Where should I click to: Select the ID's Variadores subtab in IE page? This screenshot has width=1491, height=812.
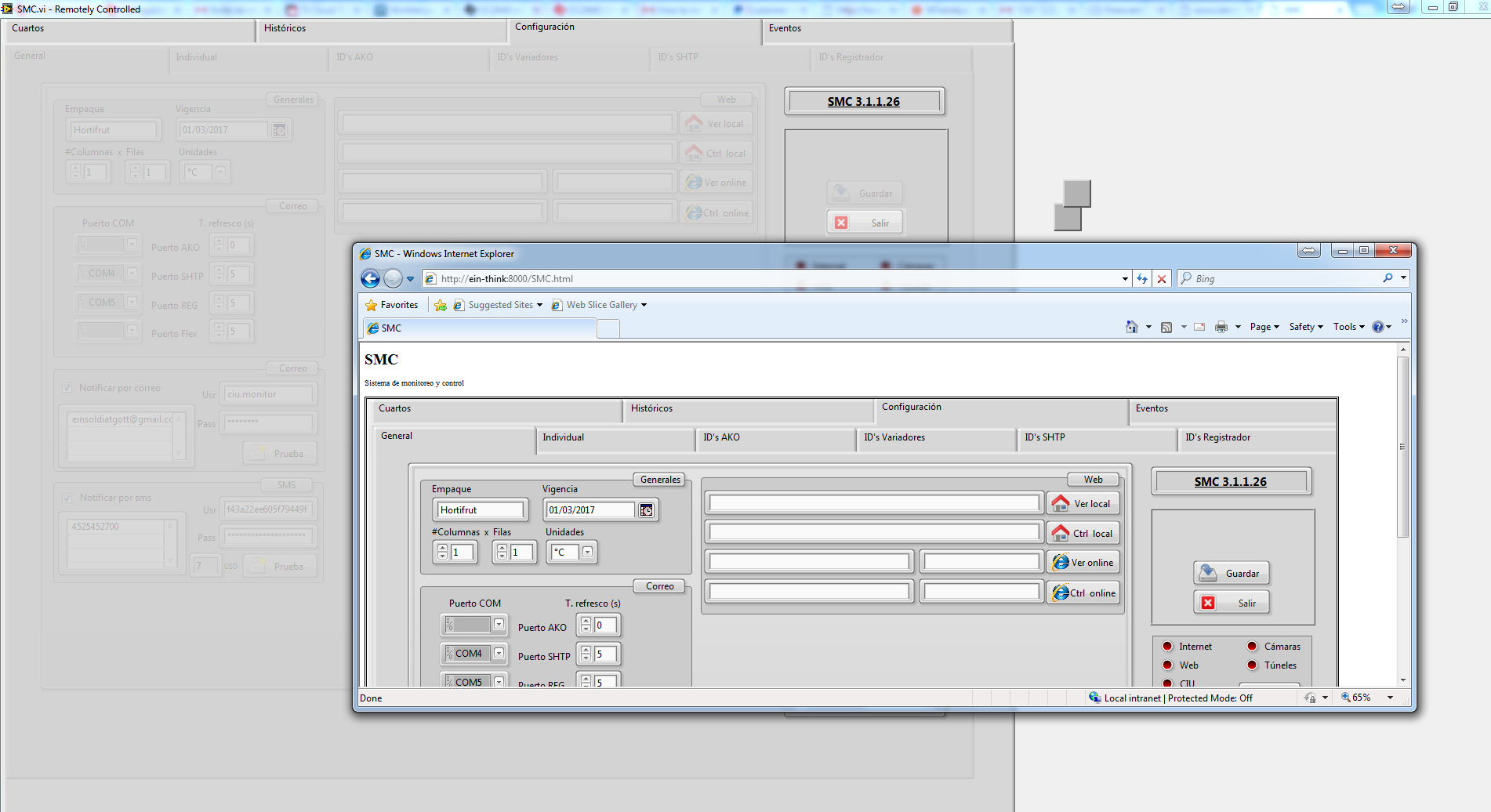point(936,439)
